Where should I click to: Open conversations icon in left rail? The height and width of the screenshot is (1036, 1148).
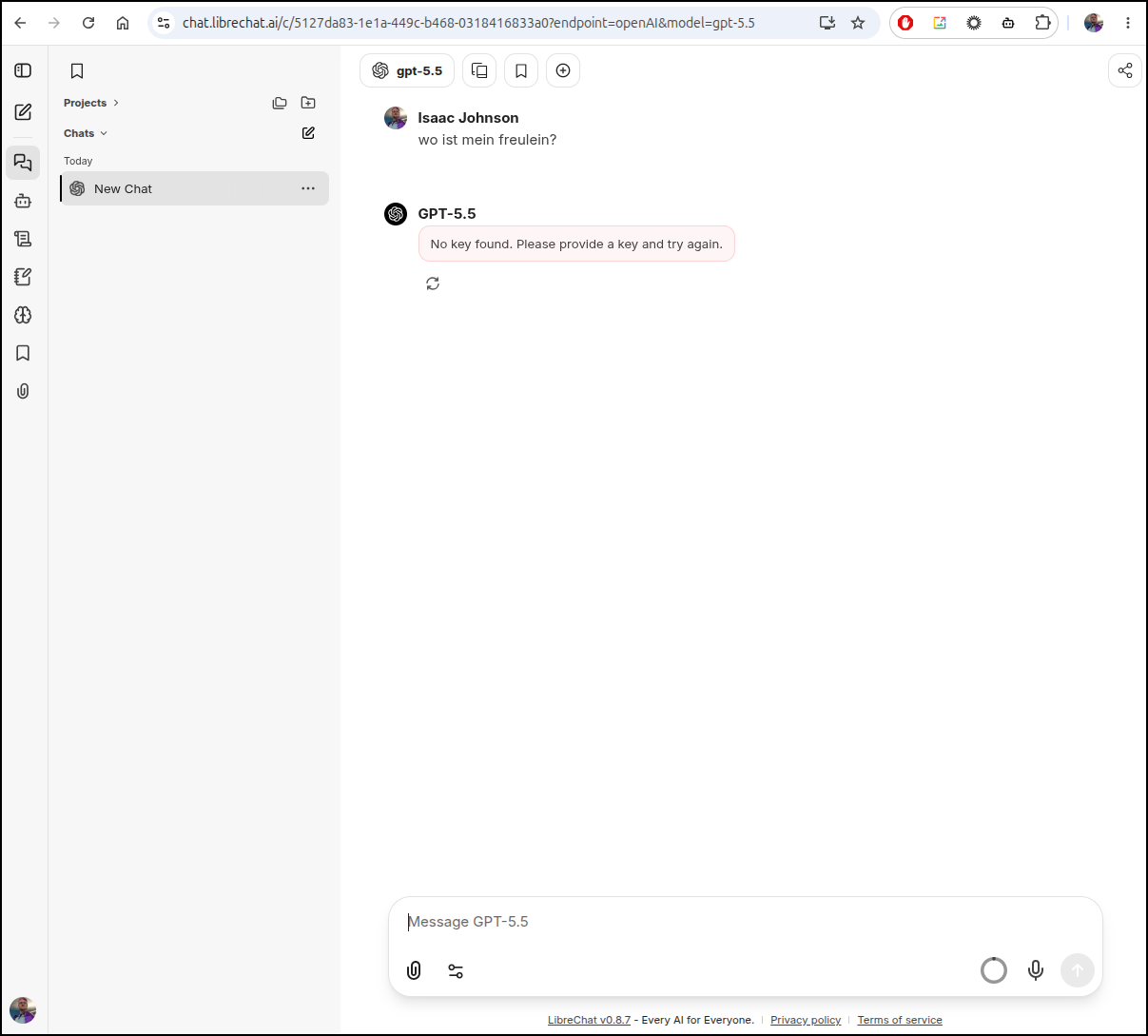coord(24,163)
